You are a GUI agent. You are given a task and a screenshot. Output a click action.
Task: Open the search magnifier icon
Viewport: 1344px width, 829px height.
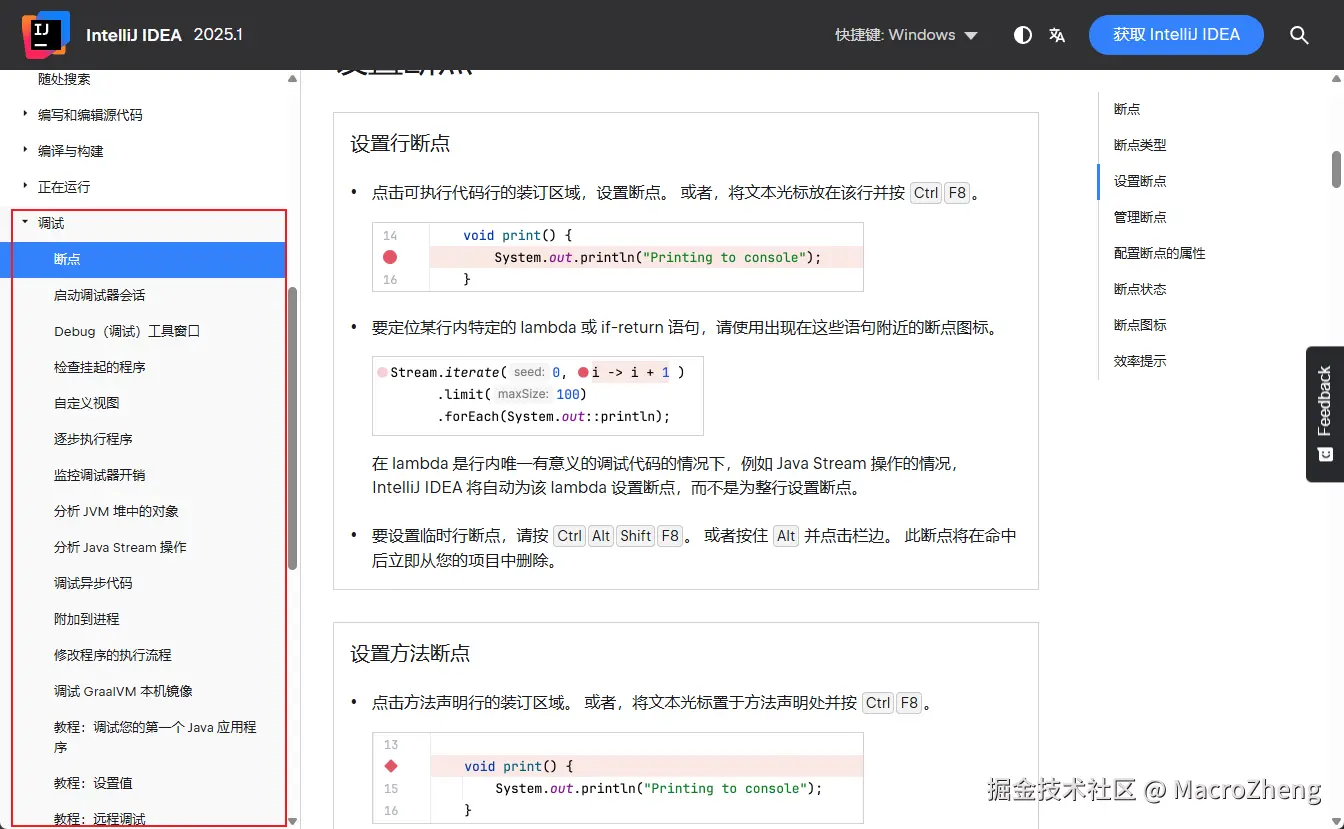point(1299,35)
